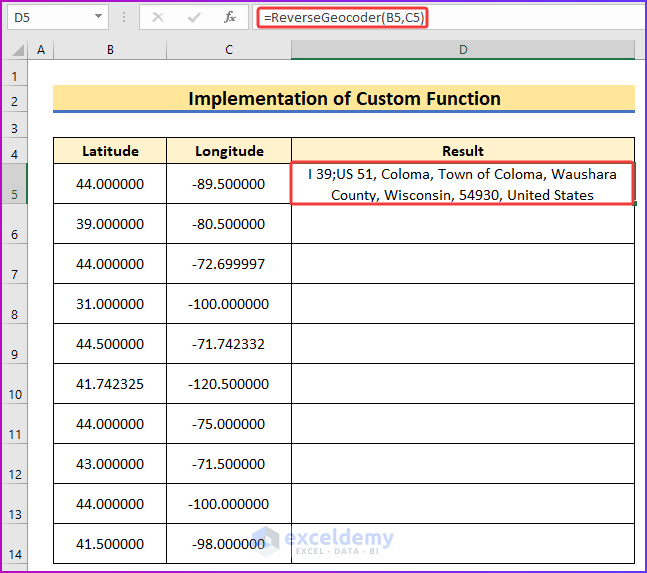Select latitude cell 41.500000

(110, 544)
